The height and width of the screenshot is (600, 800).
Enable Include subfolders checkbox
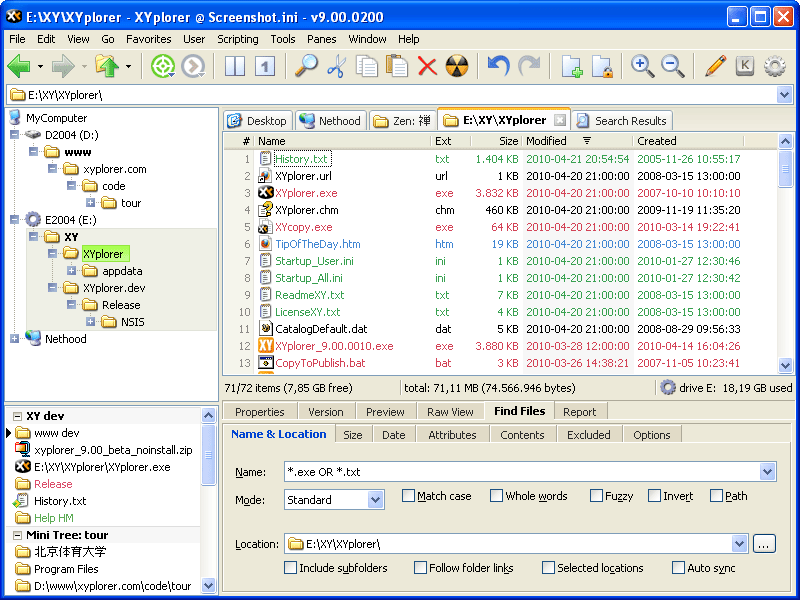(x=290, y=568)
